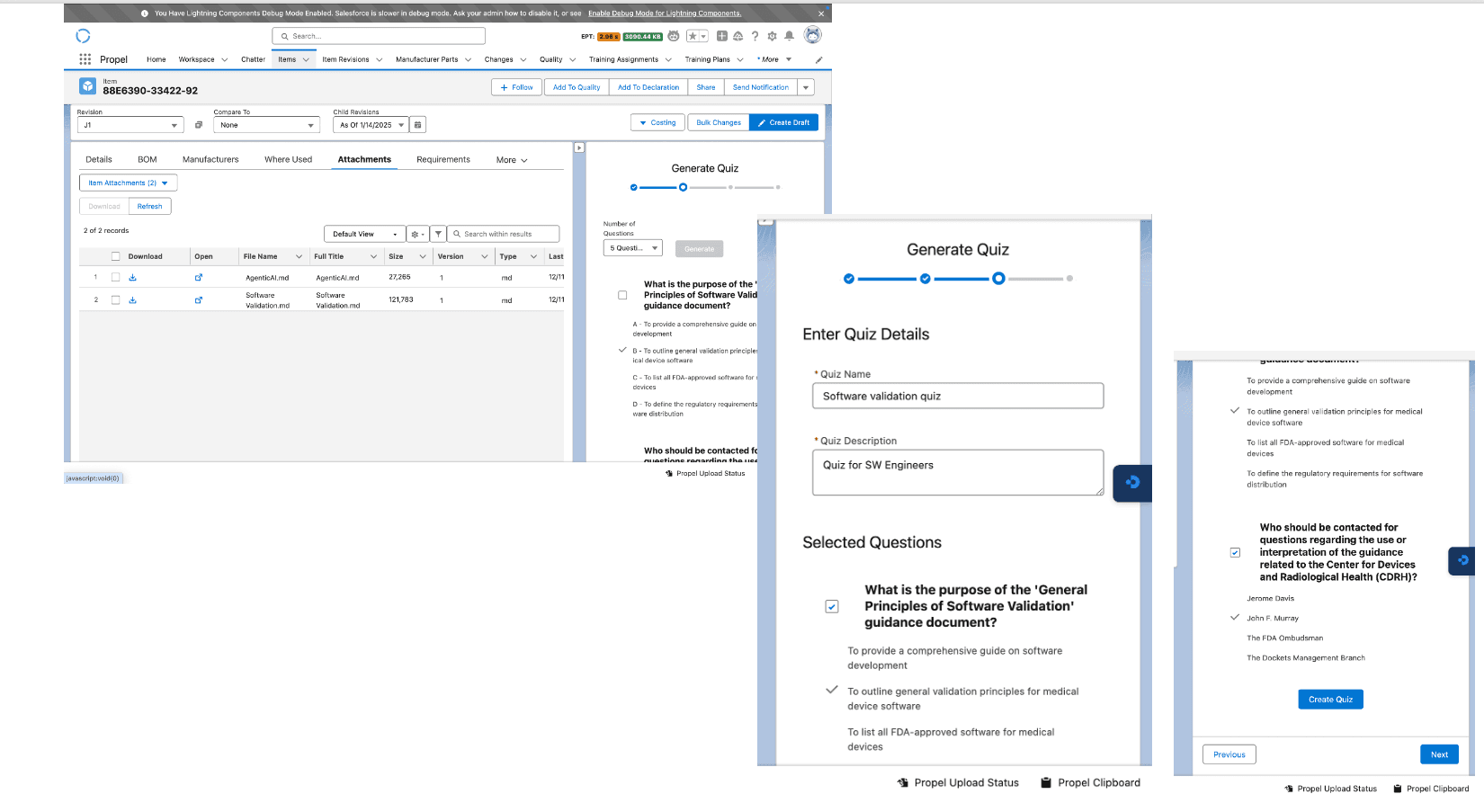Click the icon between Revision and Compare To
The width and height of the screenshot is (1484, 812).
point(199,125)
